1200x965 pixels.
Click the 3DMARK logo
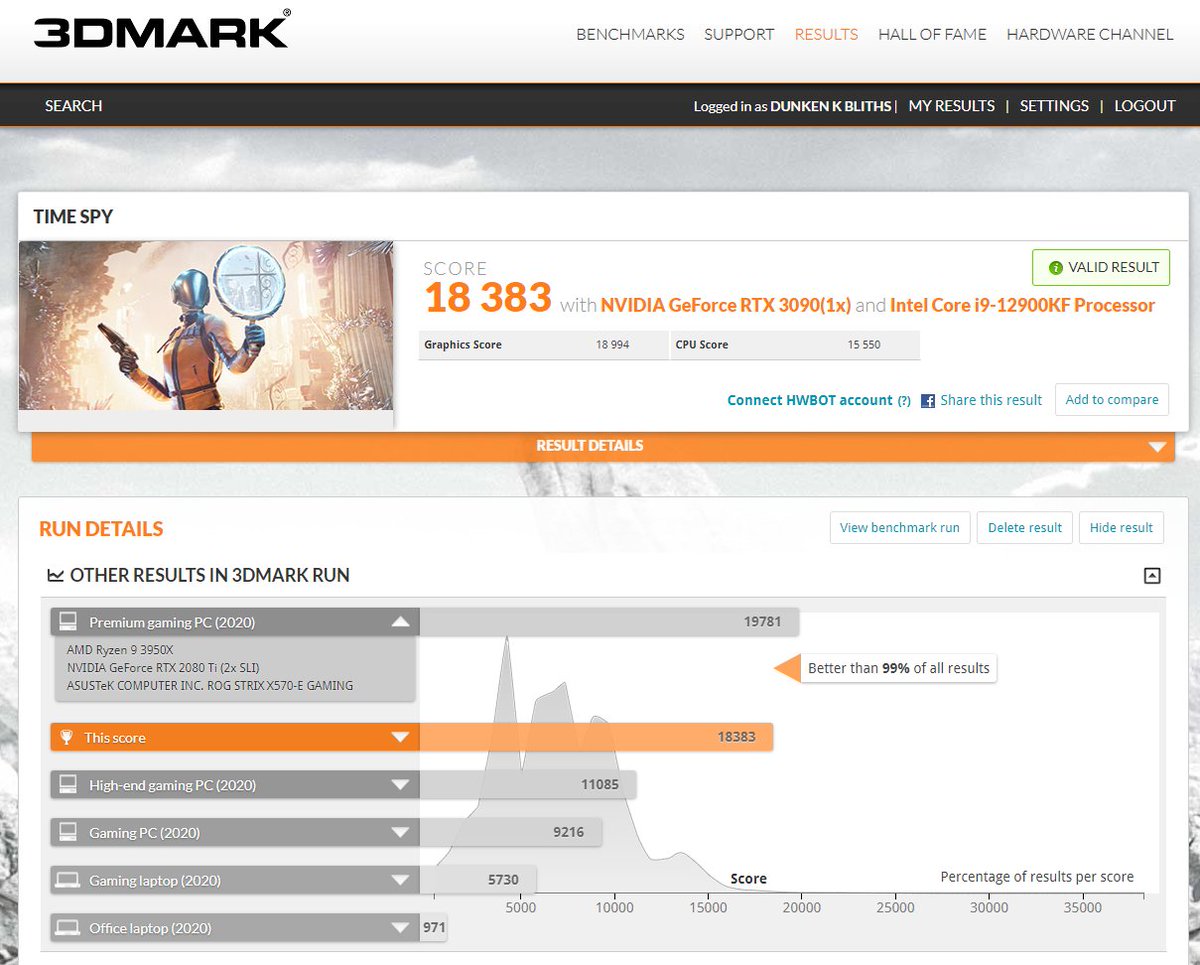click(160, 31)
